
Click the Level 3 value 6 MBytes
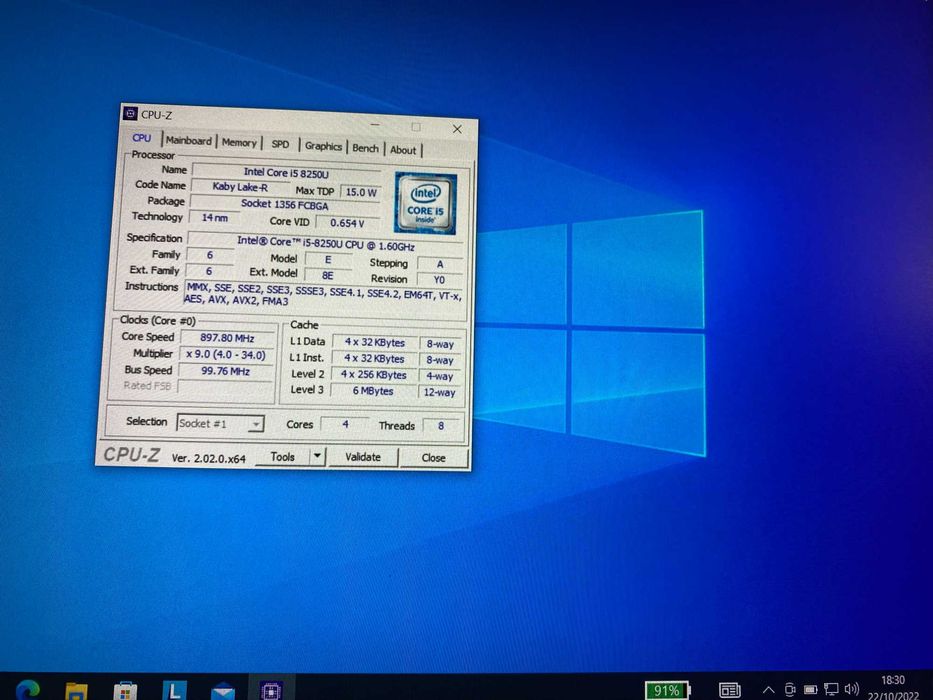tap(373, 390)
